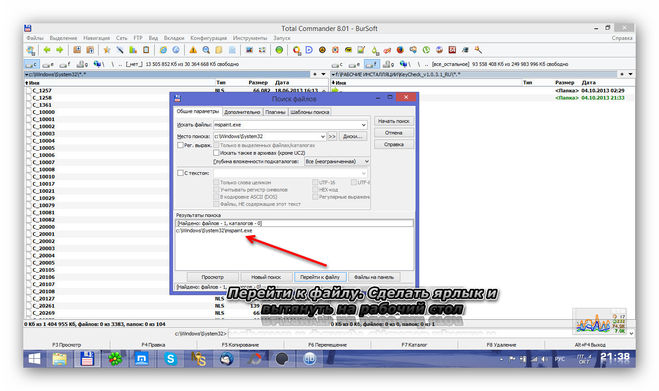Click the green circle toolbar icon
The image size is (659, 391).
coord(279,50)
